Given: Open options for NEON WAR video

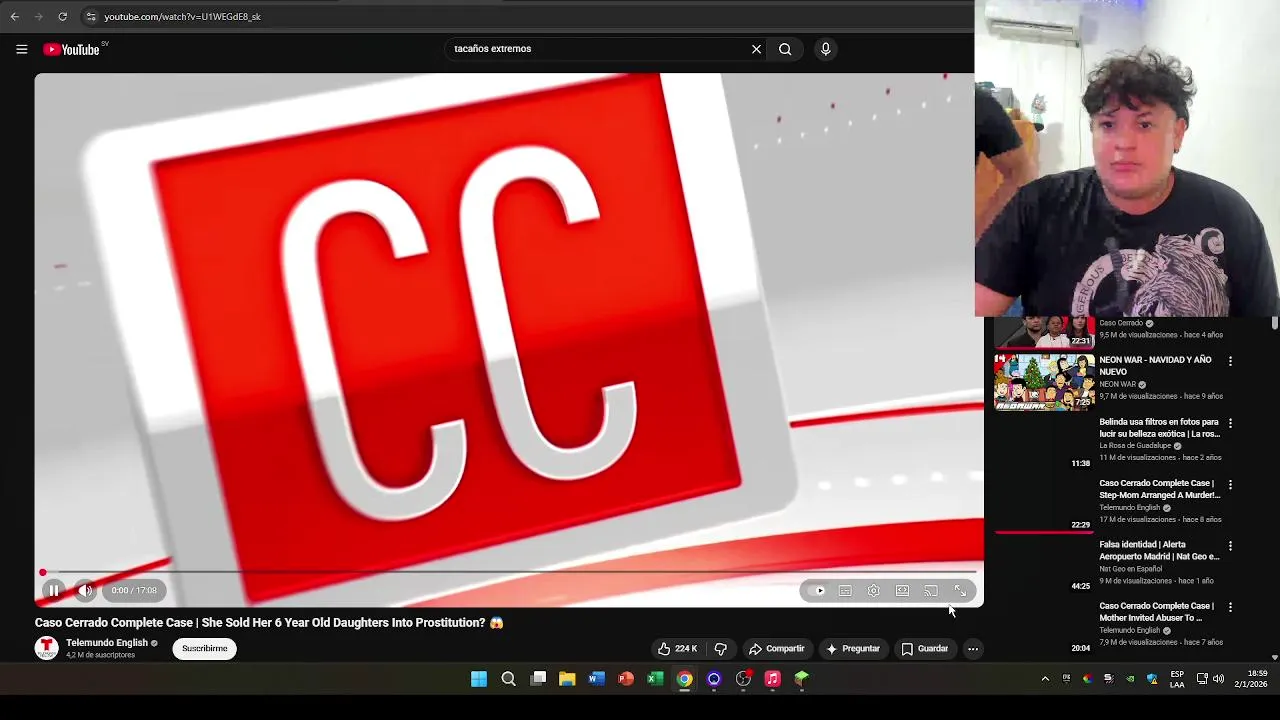Looking at the screenshot, I should pos(1230,361).
